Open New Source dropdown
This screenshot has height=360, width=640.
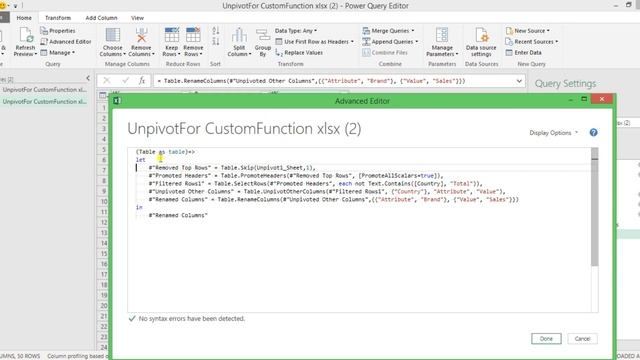click(x=527, y=31)
